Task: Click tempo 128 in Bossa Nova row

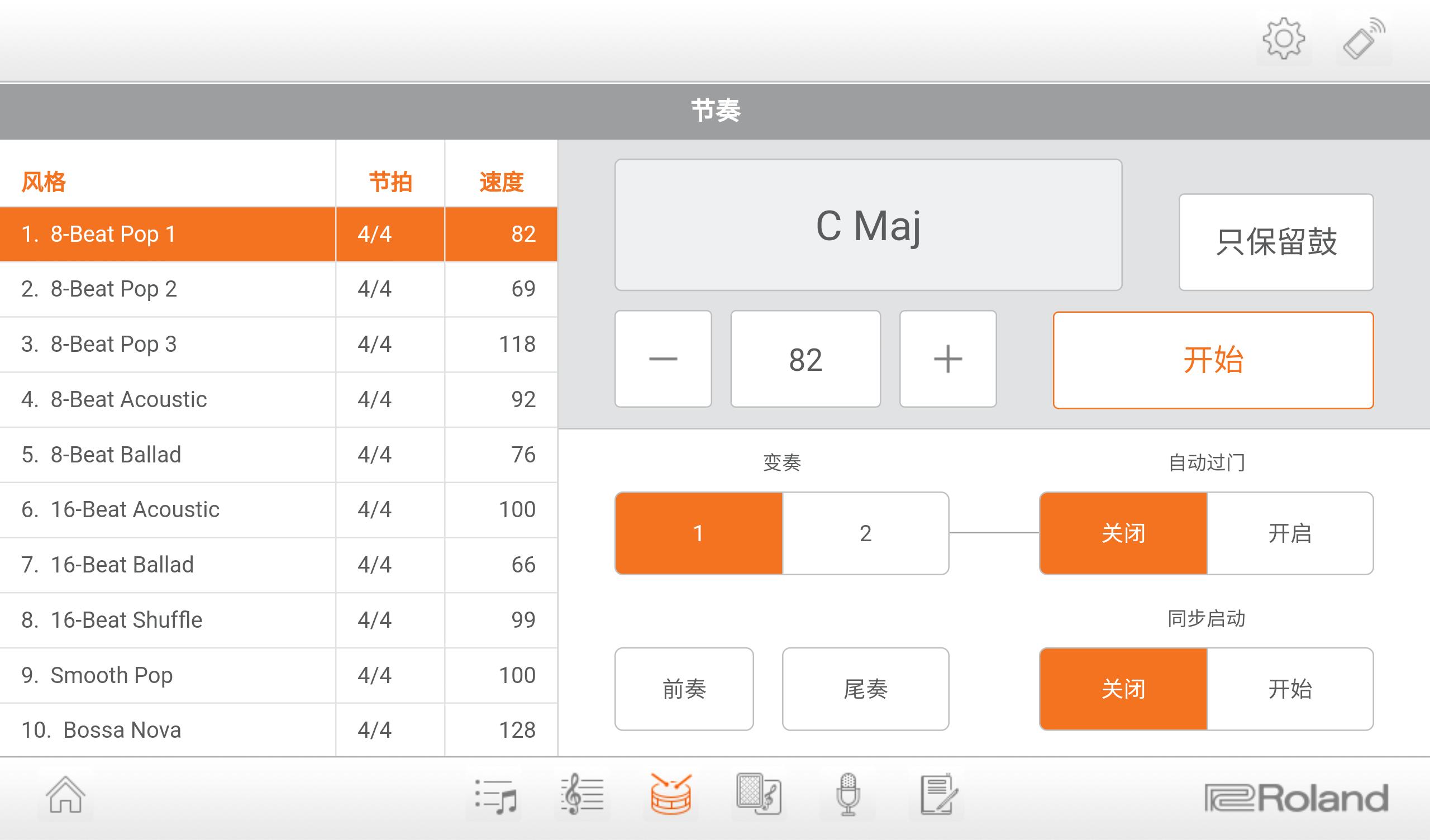Action: tap(517, 730)
